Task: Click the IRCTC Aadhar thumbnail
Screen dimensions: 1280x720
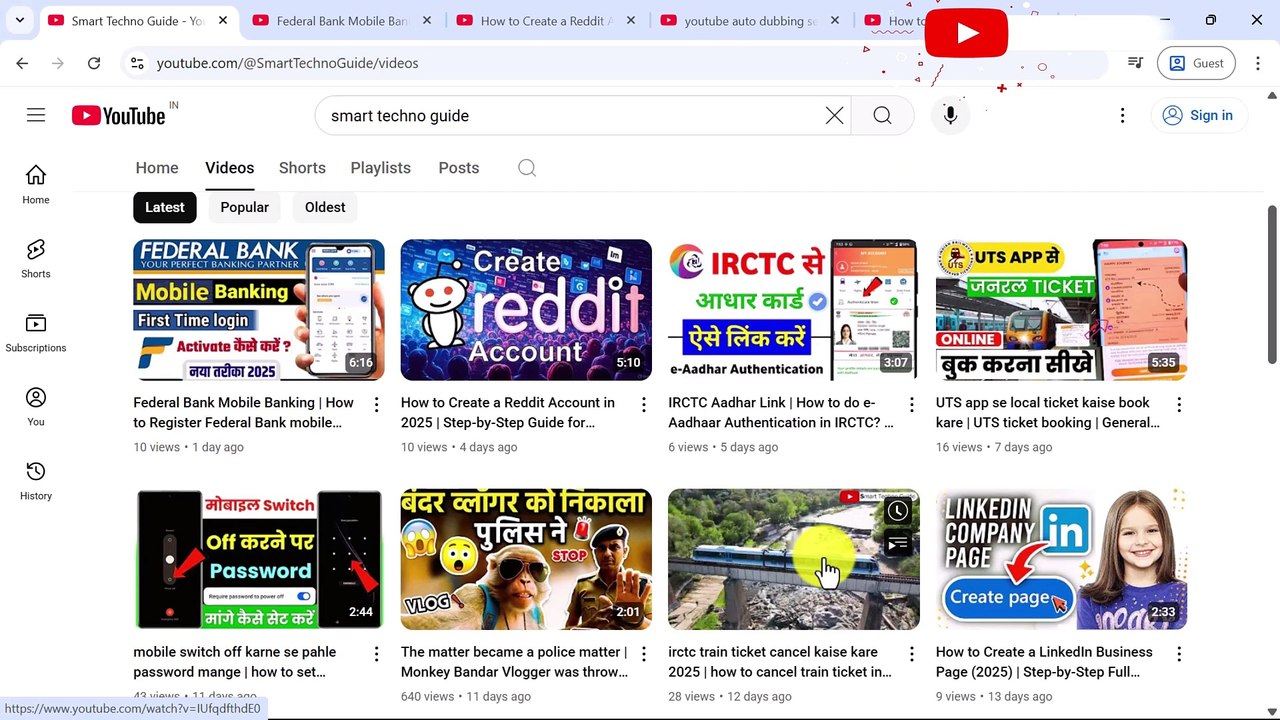Action: pyautogui.click(x=793, y=310)
